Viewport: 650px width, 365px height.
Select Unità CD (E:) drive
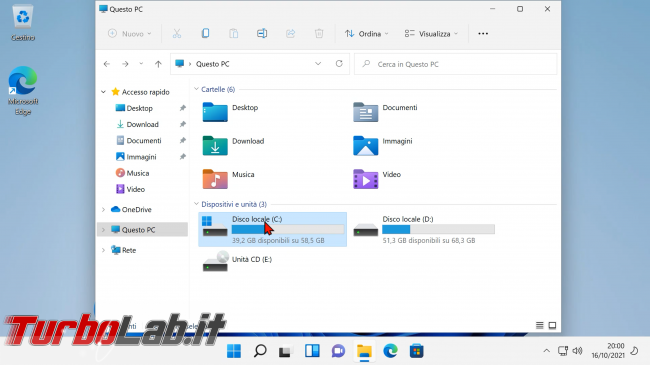point(238,261)
